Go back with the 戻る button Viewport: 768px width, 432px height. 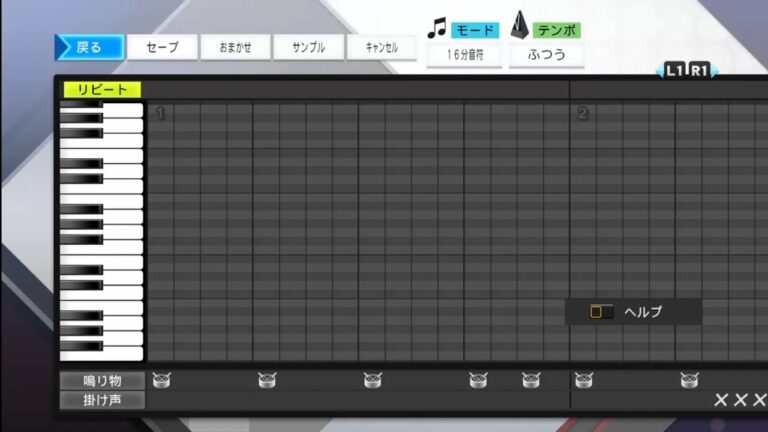pos(89,47)
